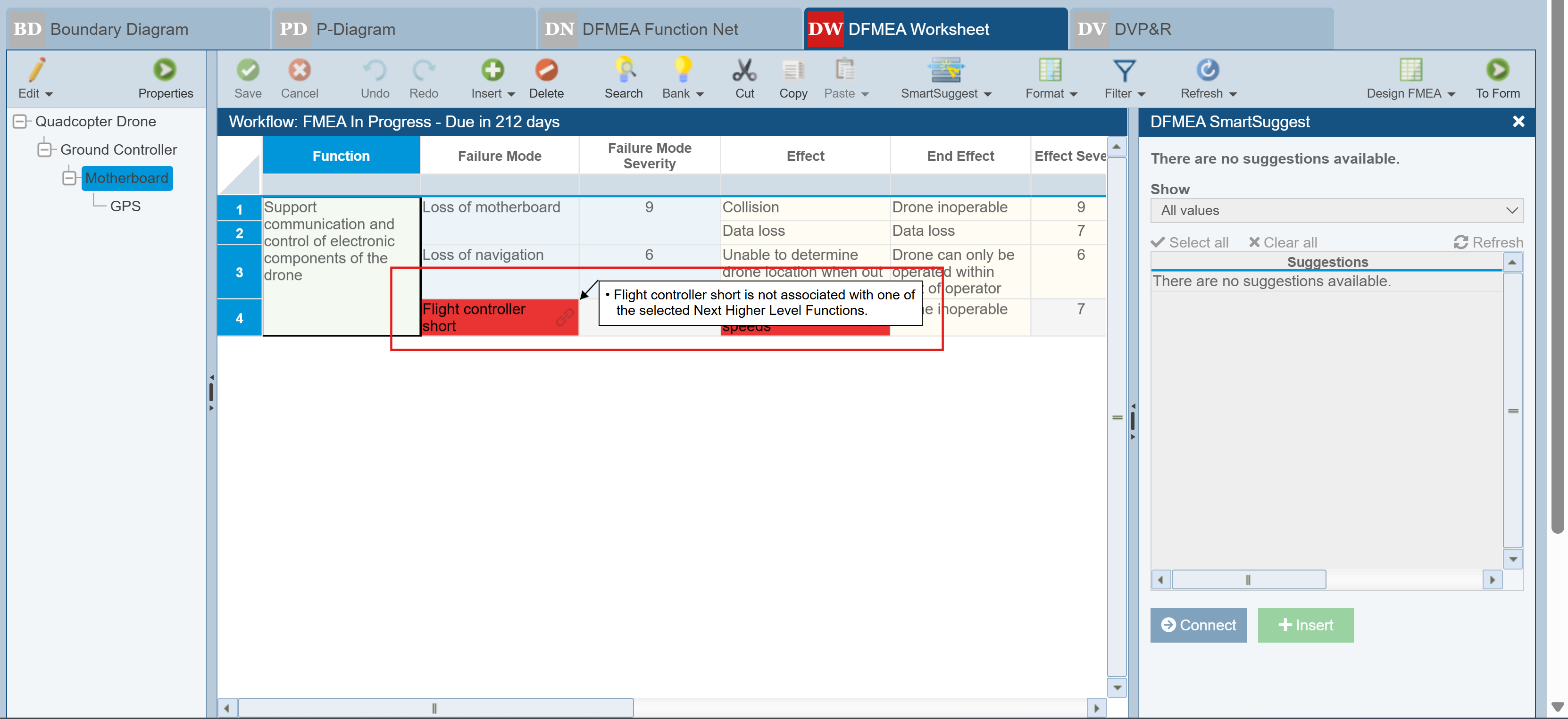Collapse the Motherboard tree node

(69, 178)
